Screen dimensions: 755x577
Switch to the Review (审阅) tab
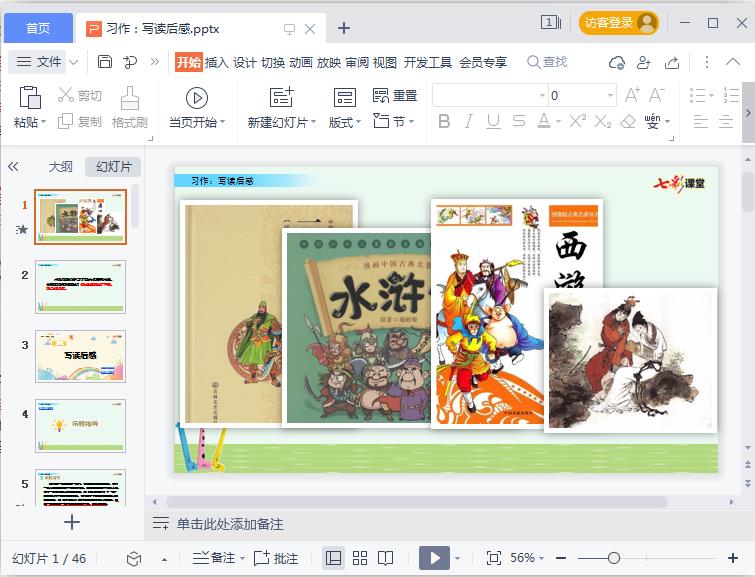pyautogui.click(x=357, y=62)
